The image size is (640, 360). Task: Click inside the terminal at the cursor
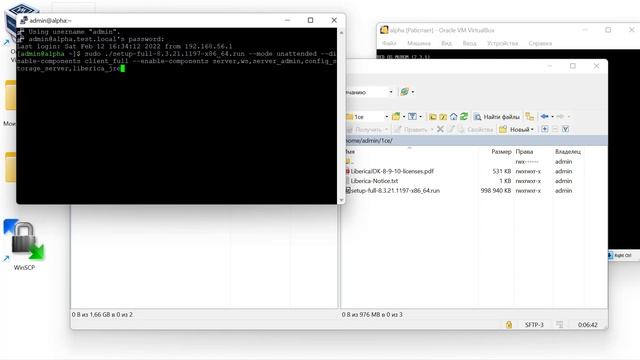coord(122,69)
